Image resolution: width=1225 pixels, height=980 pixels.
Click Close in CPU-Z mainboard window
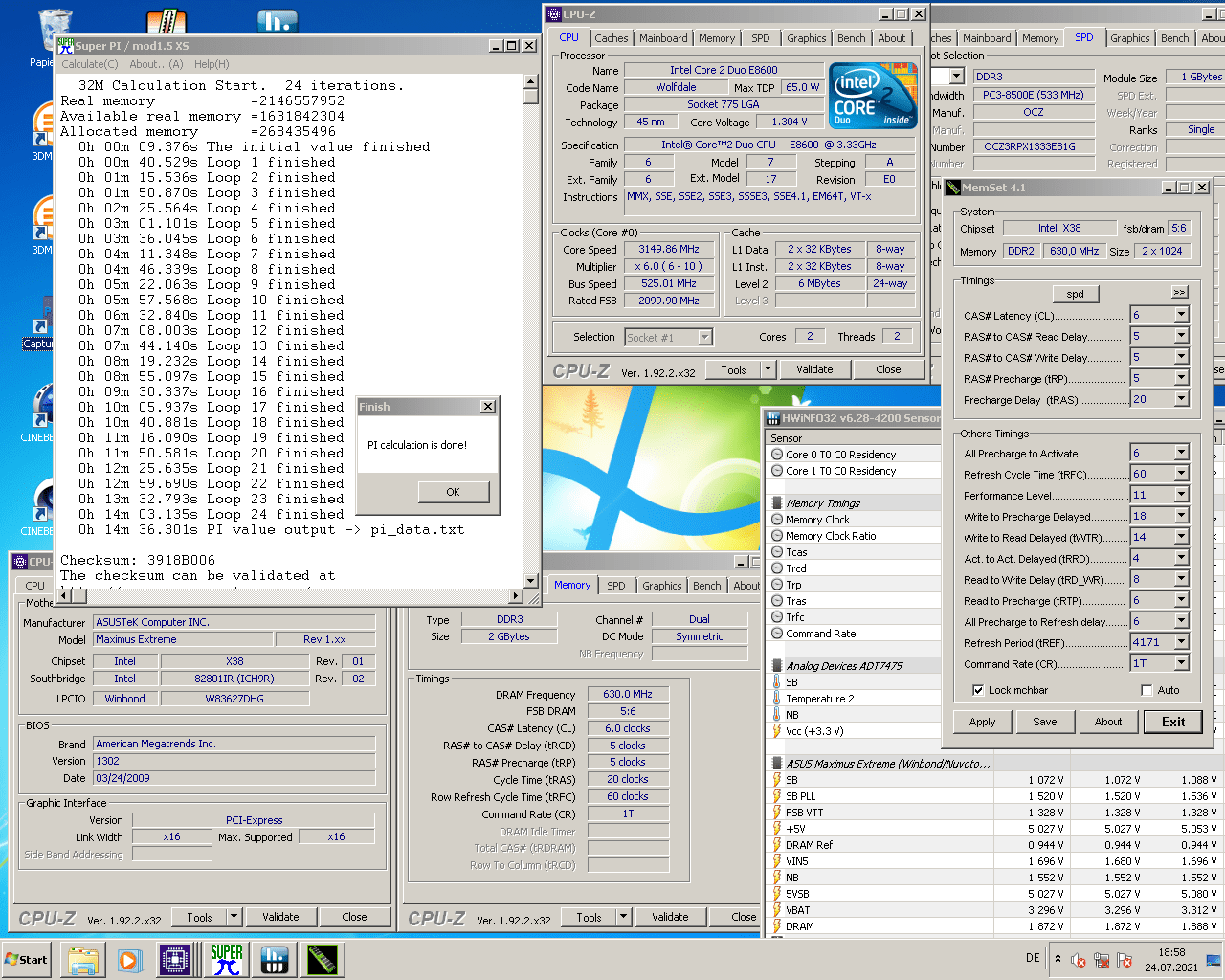pos(354,917)
